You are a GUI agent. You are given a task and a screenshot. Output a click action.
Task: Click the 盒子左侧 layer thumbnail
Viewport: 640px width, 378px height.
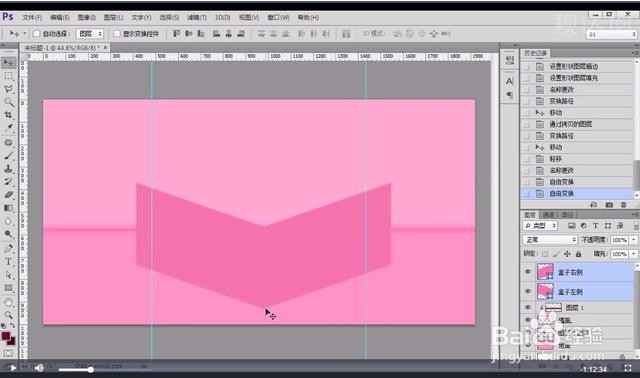(x=545, y=291)
